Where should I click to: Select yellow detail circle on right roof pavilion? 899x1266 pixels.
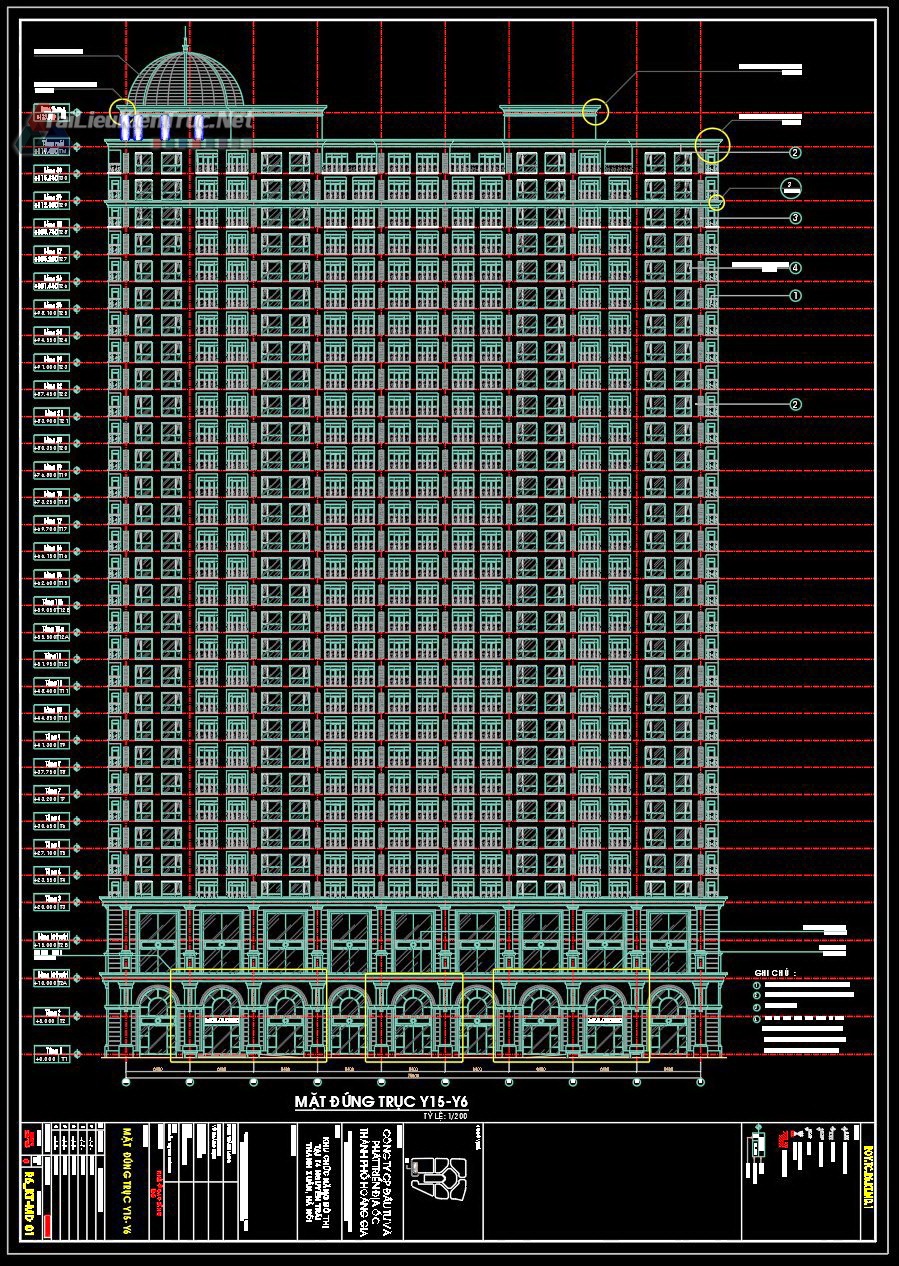click(x=595, y=110)
